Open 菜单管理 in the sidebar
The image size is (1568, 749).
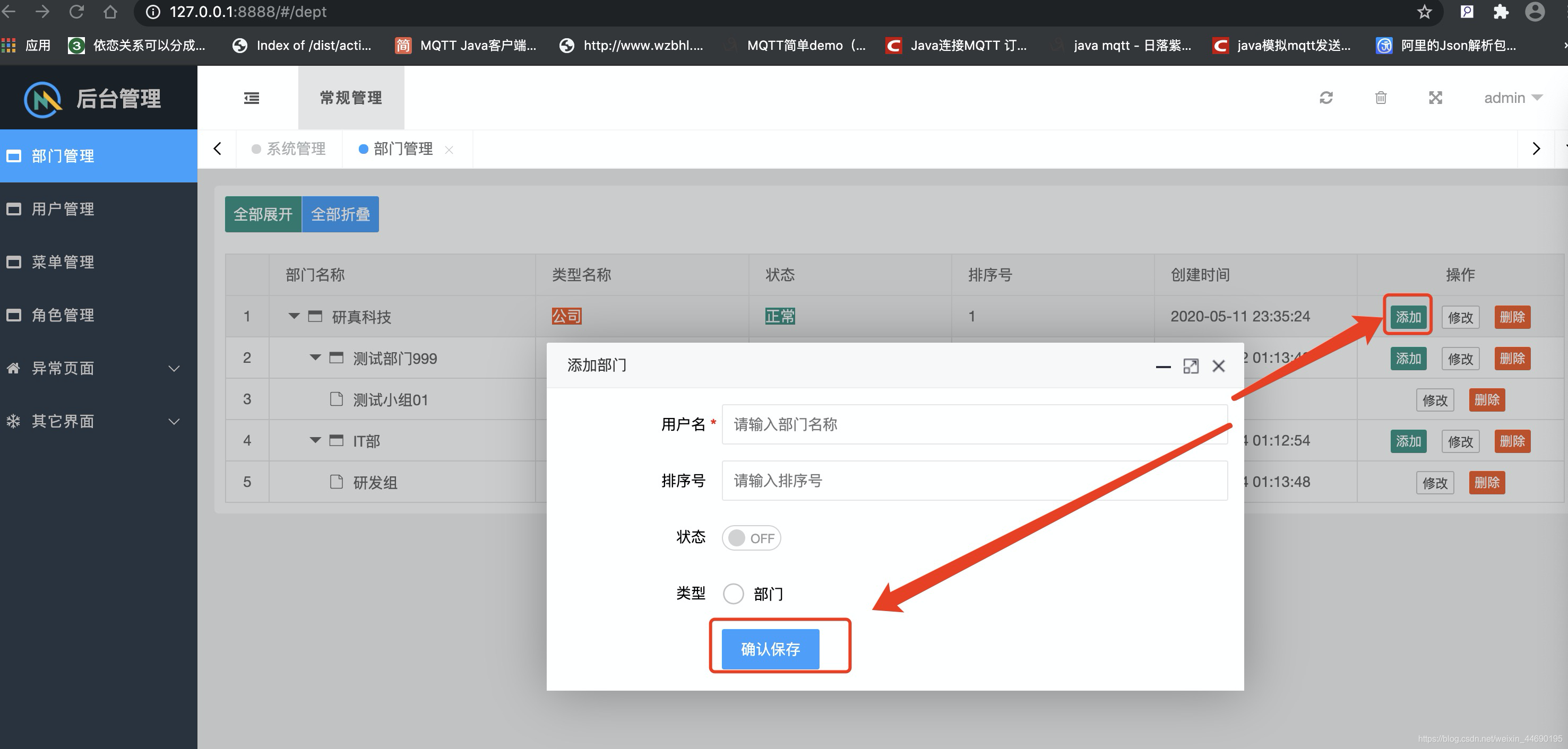pyautogui.click(x=99, y=262)
